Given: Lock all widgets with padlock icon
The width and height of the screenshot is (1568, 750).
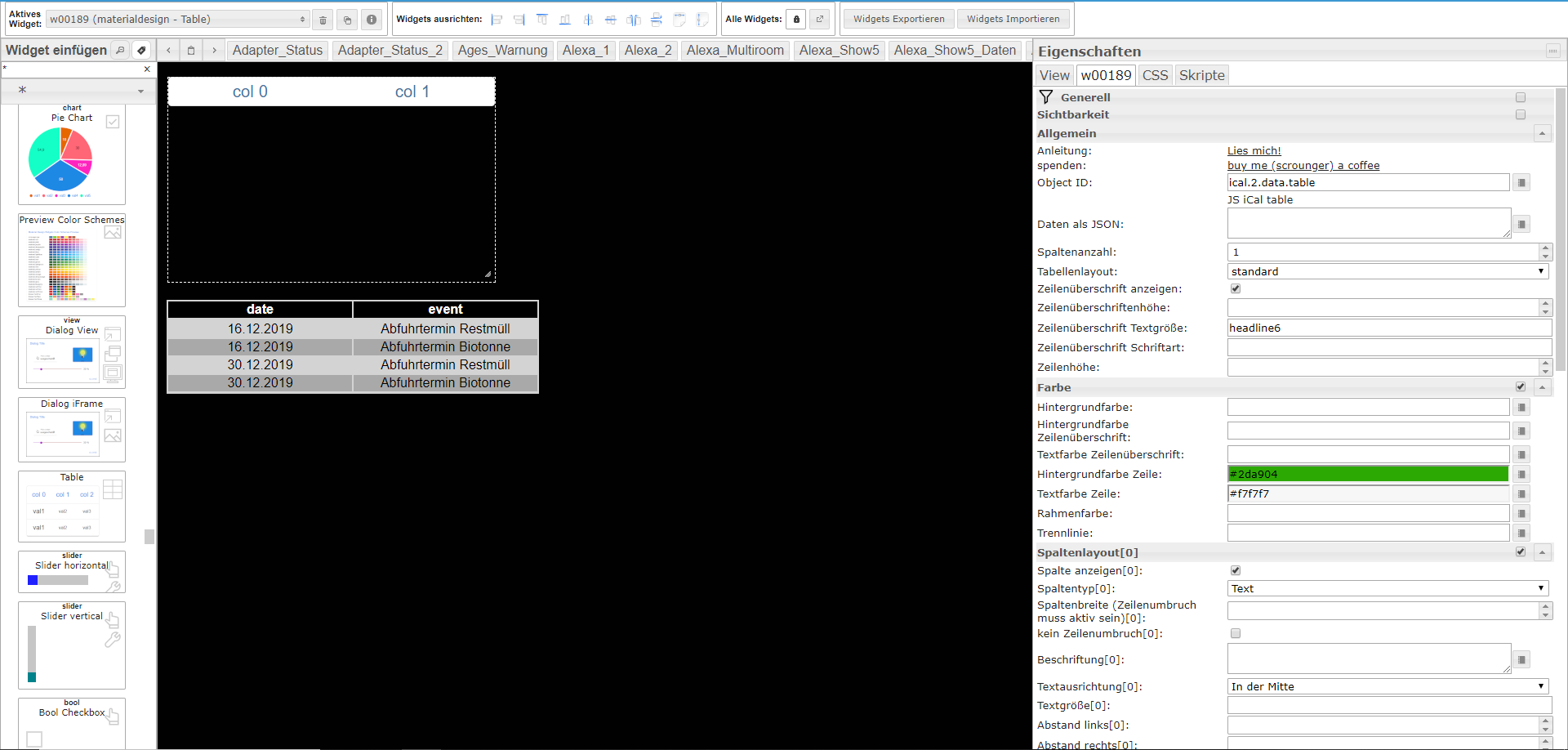Looking at the screenshot, I should coord(796,20).
